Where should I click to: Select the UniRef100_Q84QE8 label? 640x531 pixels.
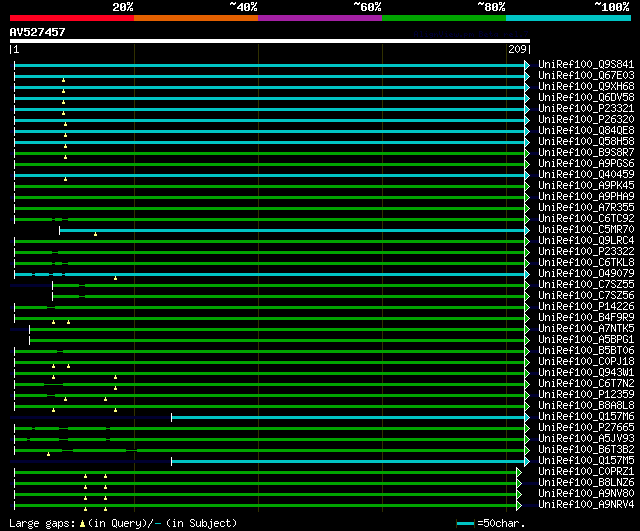click(586, 130)
